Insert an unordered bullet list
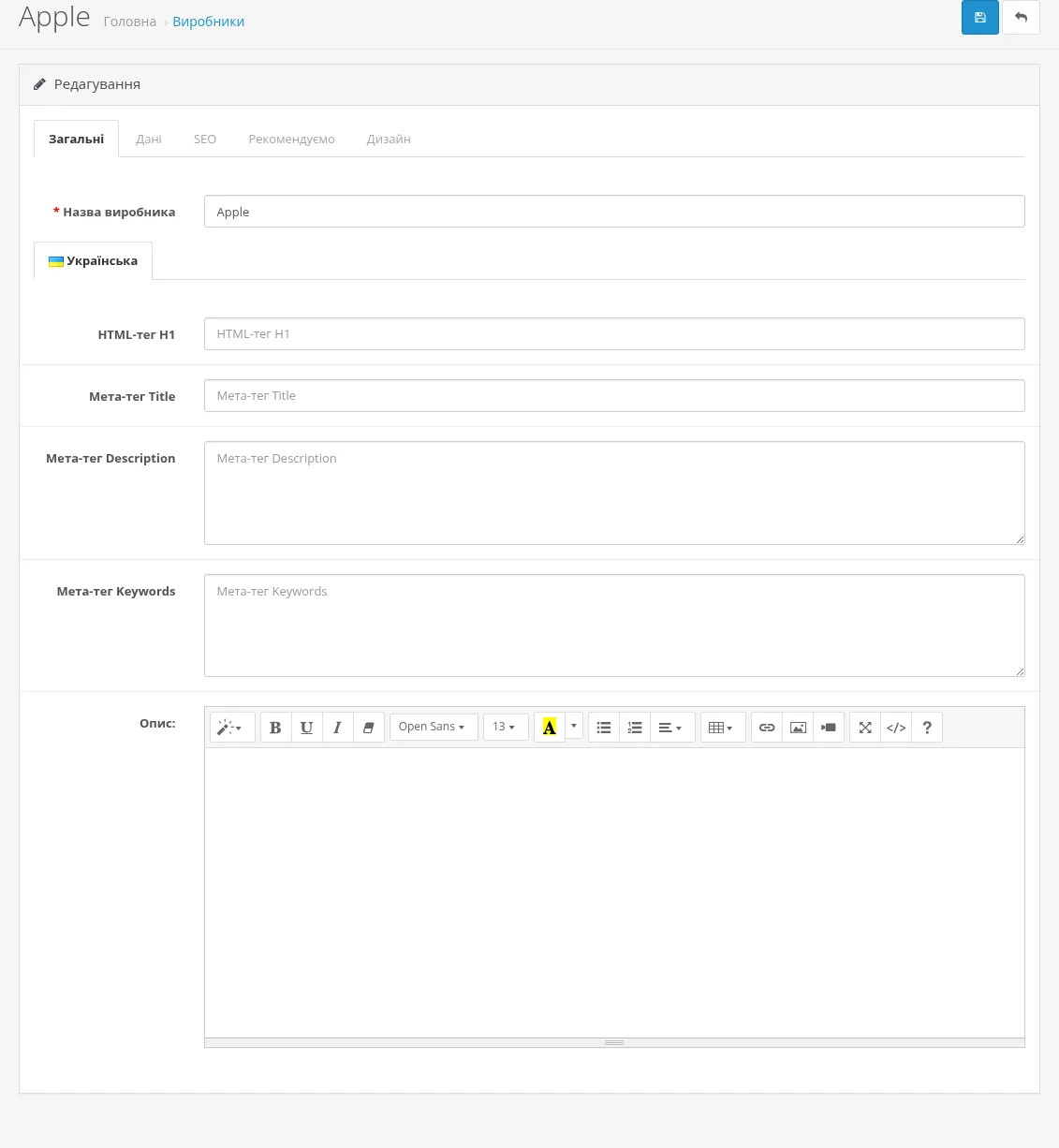 click(x=604, y=728)
